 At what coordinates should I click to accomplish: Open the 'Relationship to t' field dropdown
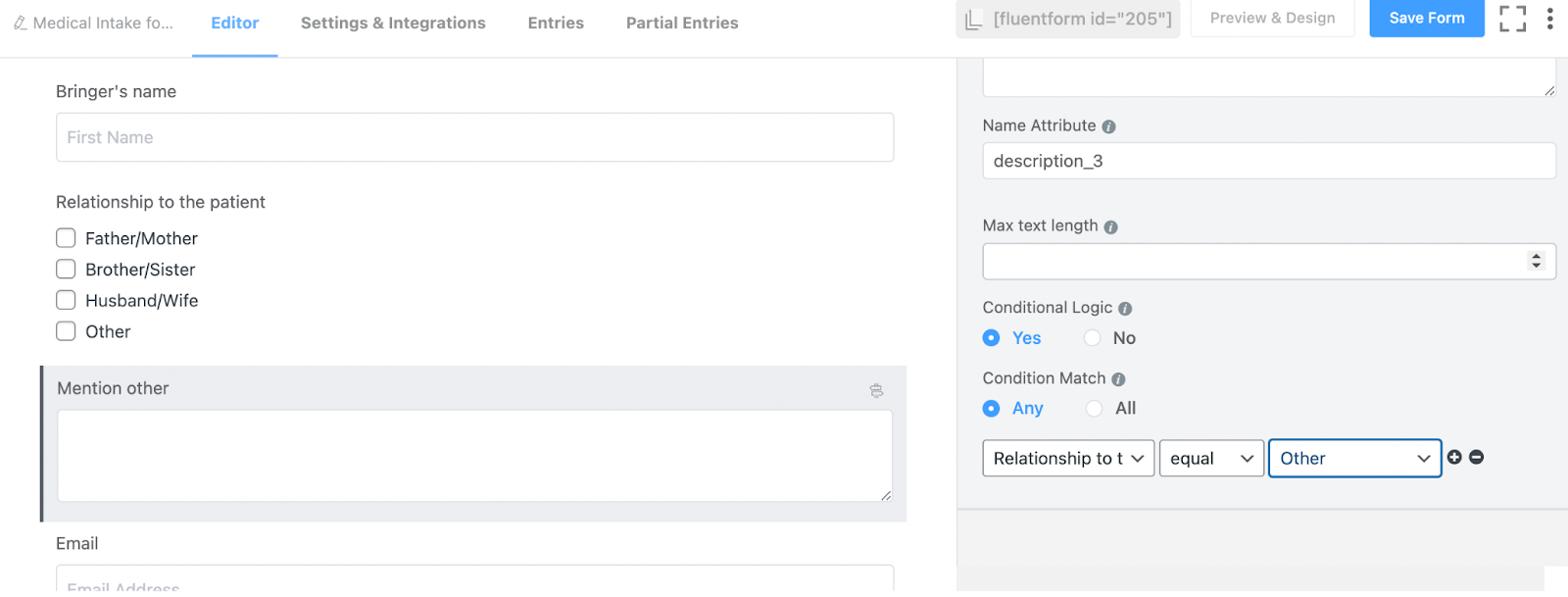pyautogui.click(x=1068, y=458)
